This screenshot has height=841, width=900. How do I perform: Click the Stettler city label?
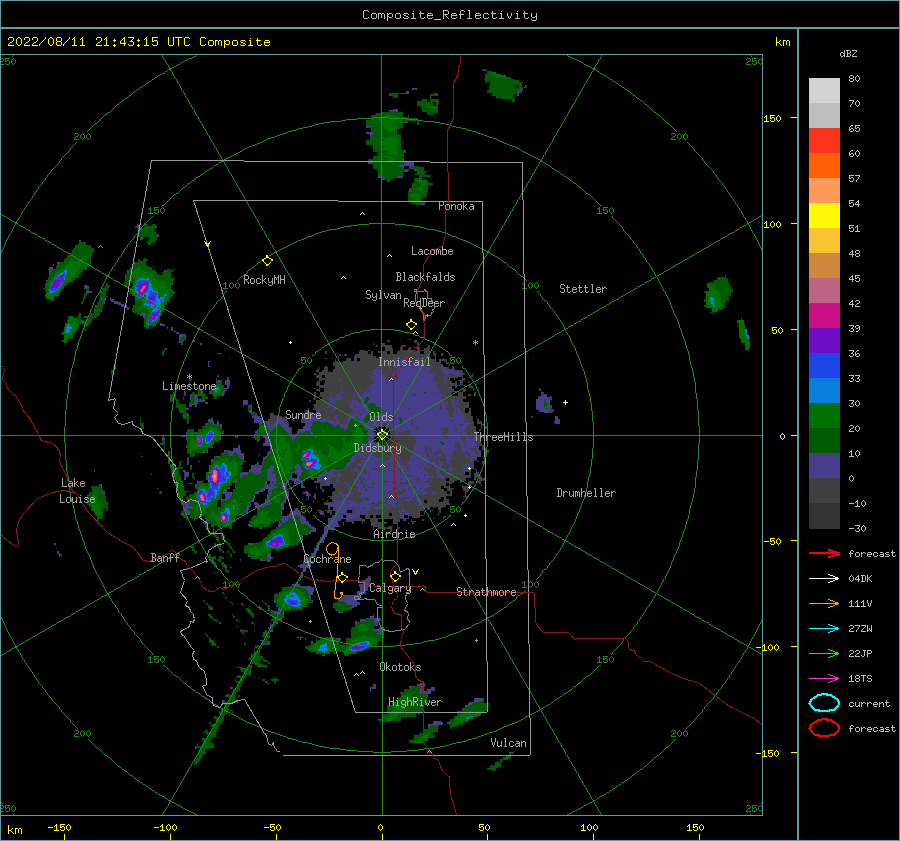[583, 289]
